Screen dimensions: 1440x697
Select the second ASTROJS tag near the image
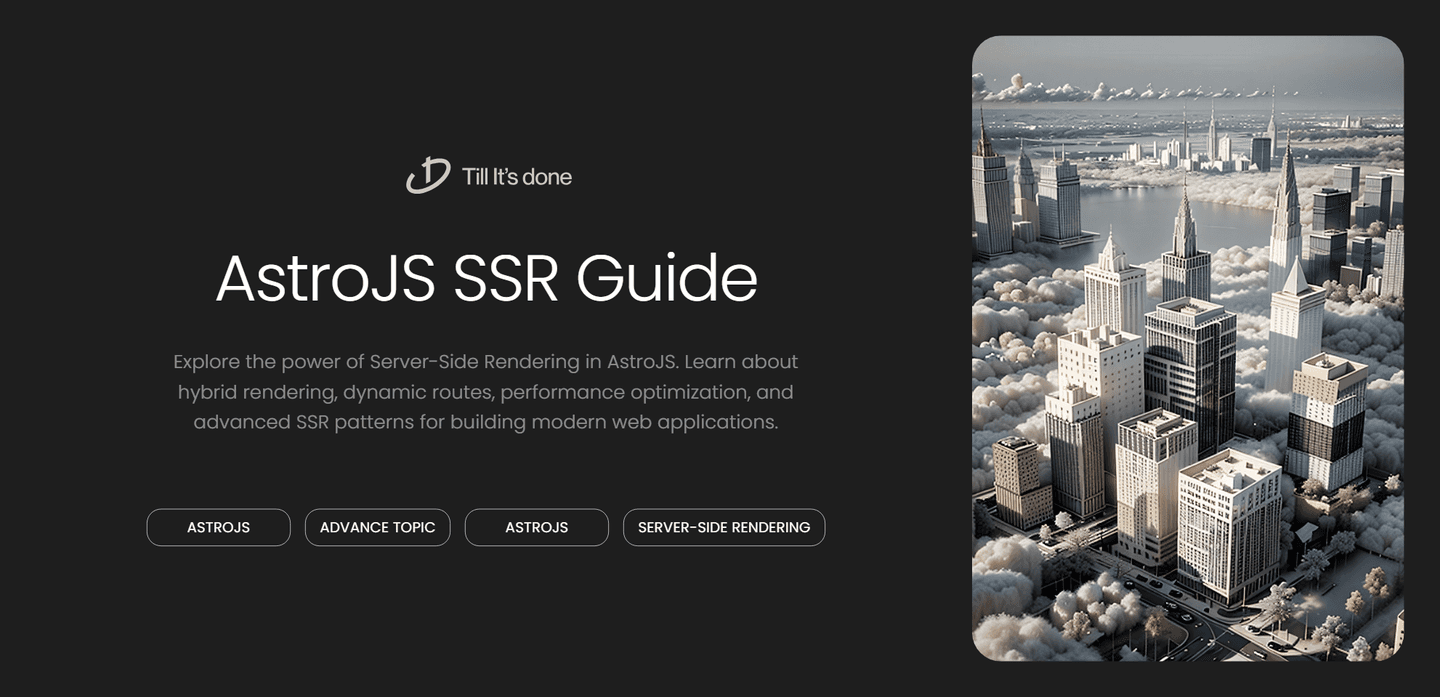pyautogui.click(x=536, y=527)
